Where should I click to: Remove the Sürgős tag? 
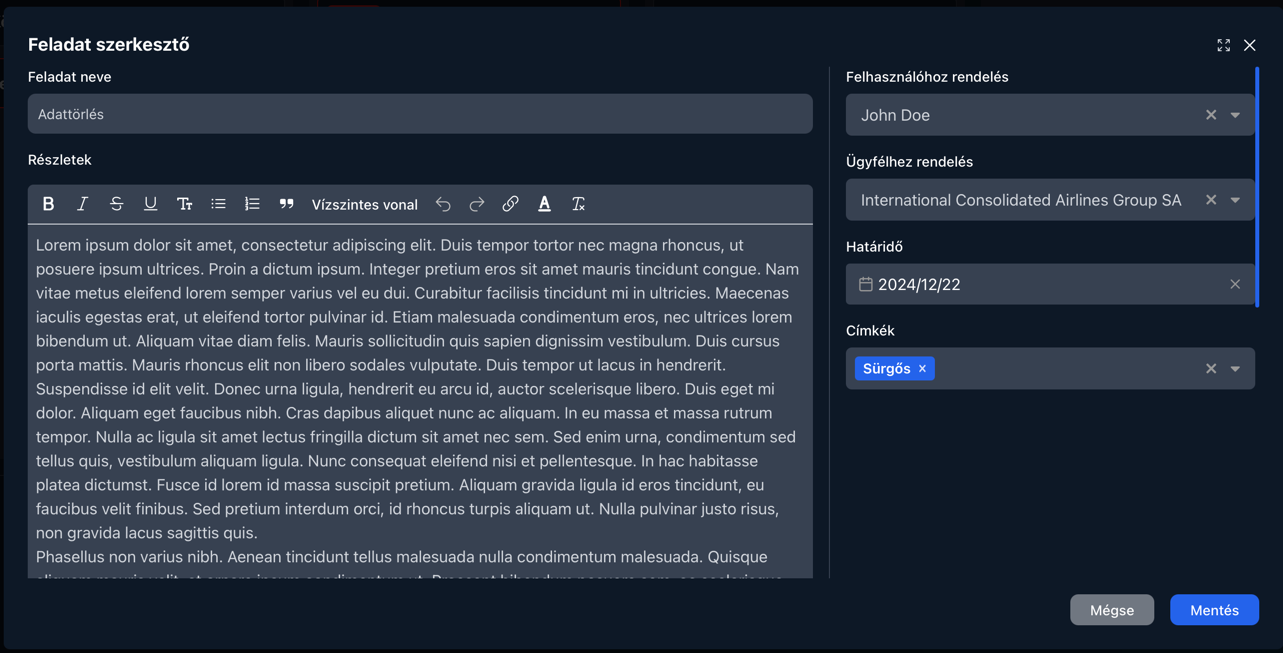922,369
